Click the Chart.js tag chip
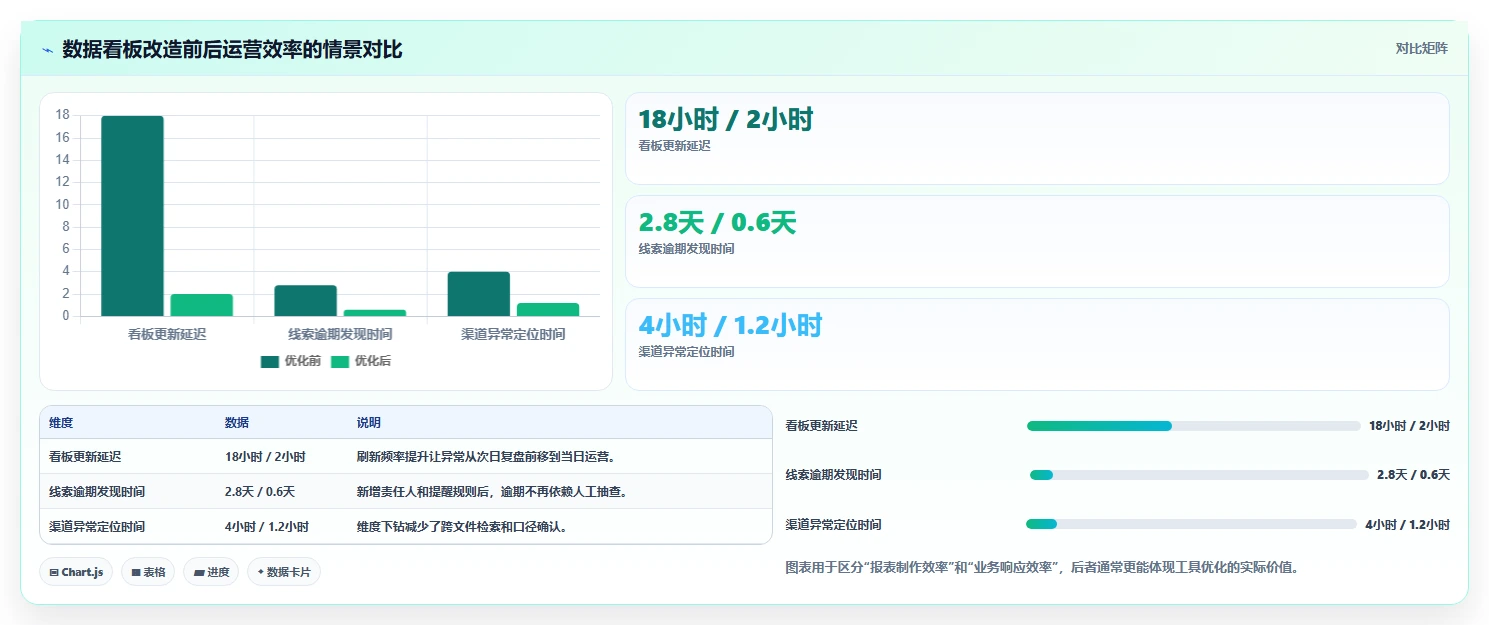Image resolution: width=1489 pixels, height=625 pixels. point(77,572)
